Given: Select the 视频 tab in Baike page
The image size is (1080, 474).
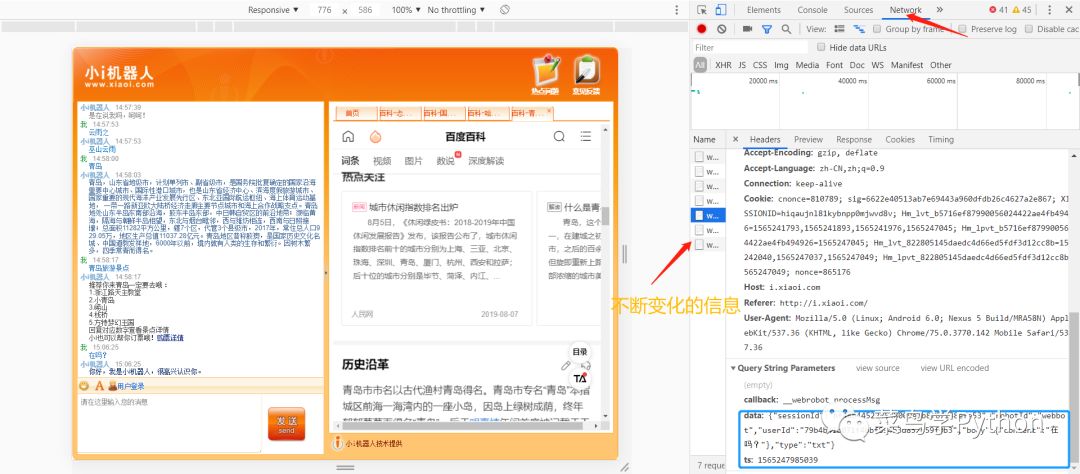Looking at the screenshot, I should (382, 161).
